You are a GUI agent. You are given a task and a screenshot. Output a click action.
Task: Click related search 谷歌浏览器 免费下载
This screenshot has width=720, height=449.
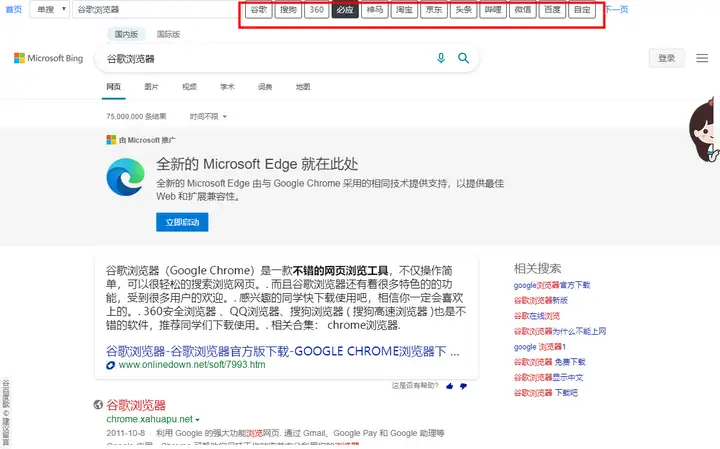(549, 362)
